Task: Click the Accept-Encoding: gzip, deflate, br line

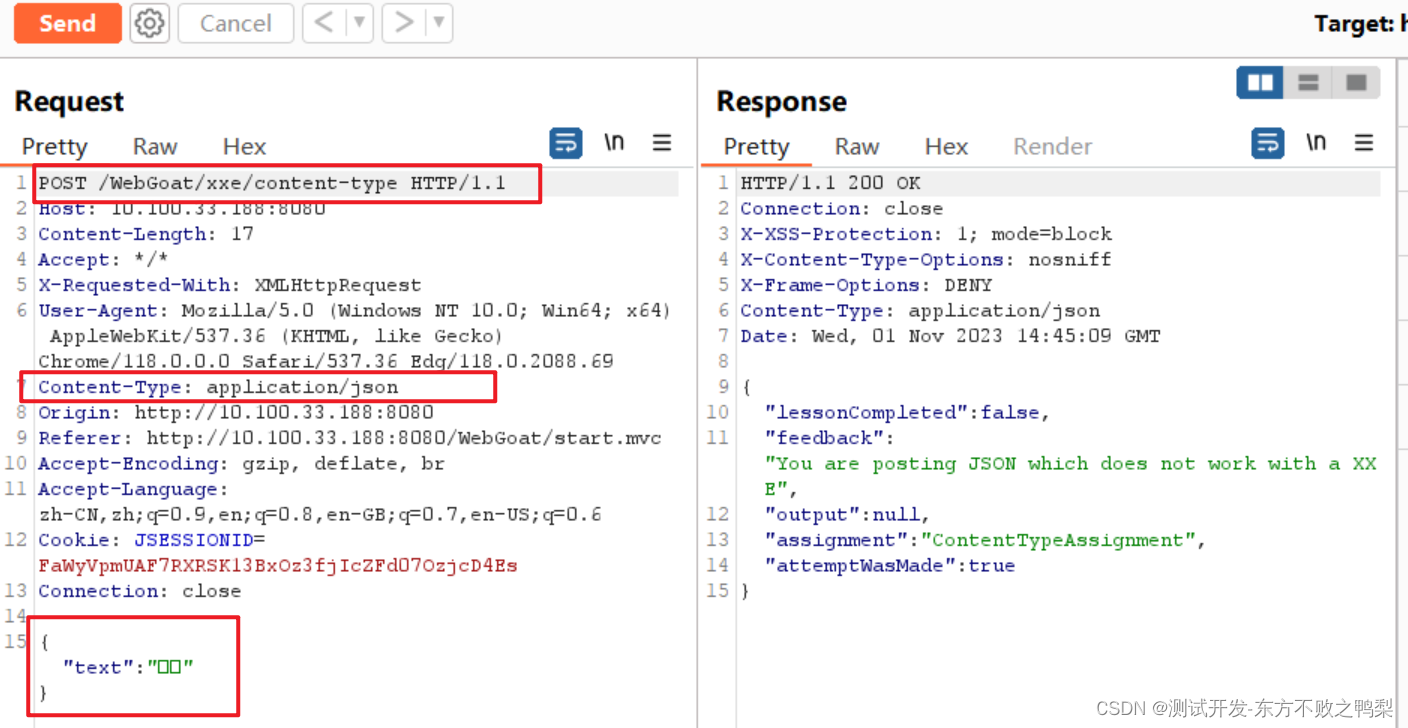Action: coord(241,464)
